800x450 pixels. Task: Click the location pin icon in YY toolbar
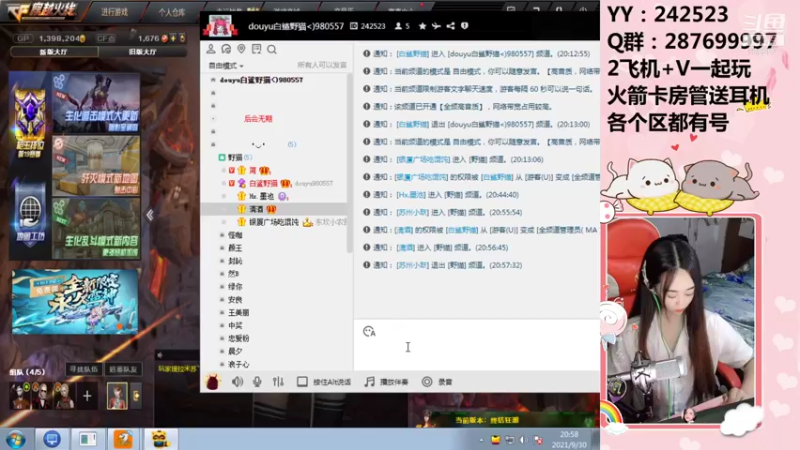pyautogui.click(x=241, y=49)
